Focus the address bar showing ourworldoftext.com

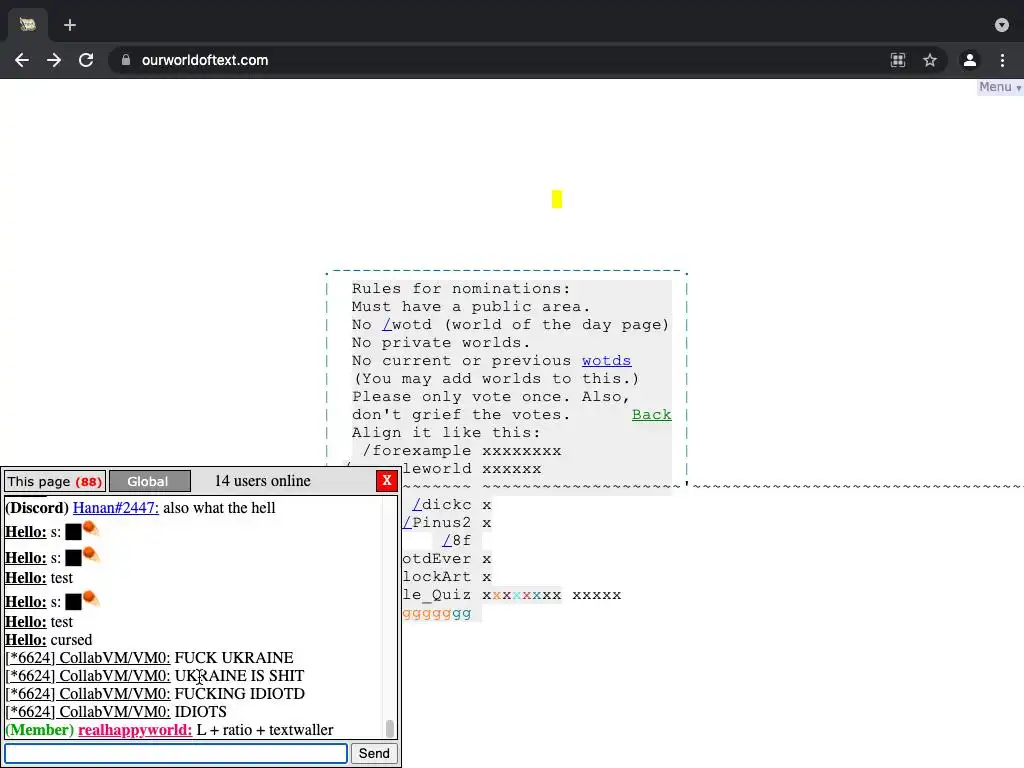coord(204,60)
